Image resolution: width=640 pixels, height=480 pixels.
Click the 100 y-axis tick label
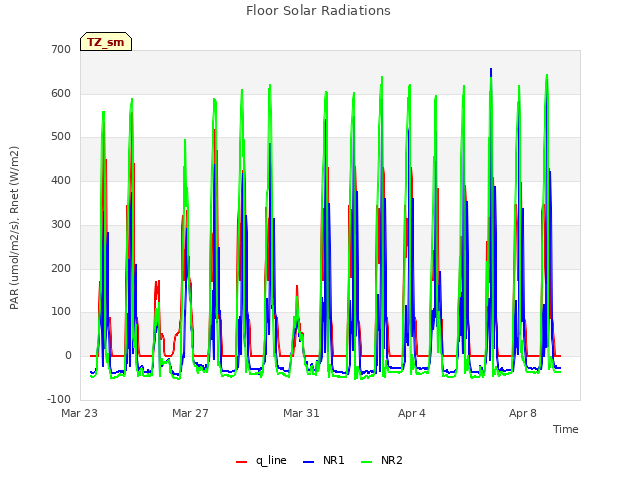point(61,312)
